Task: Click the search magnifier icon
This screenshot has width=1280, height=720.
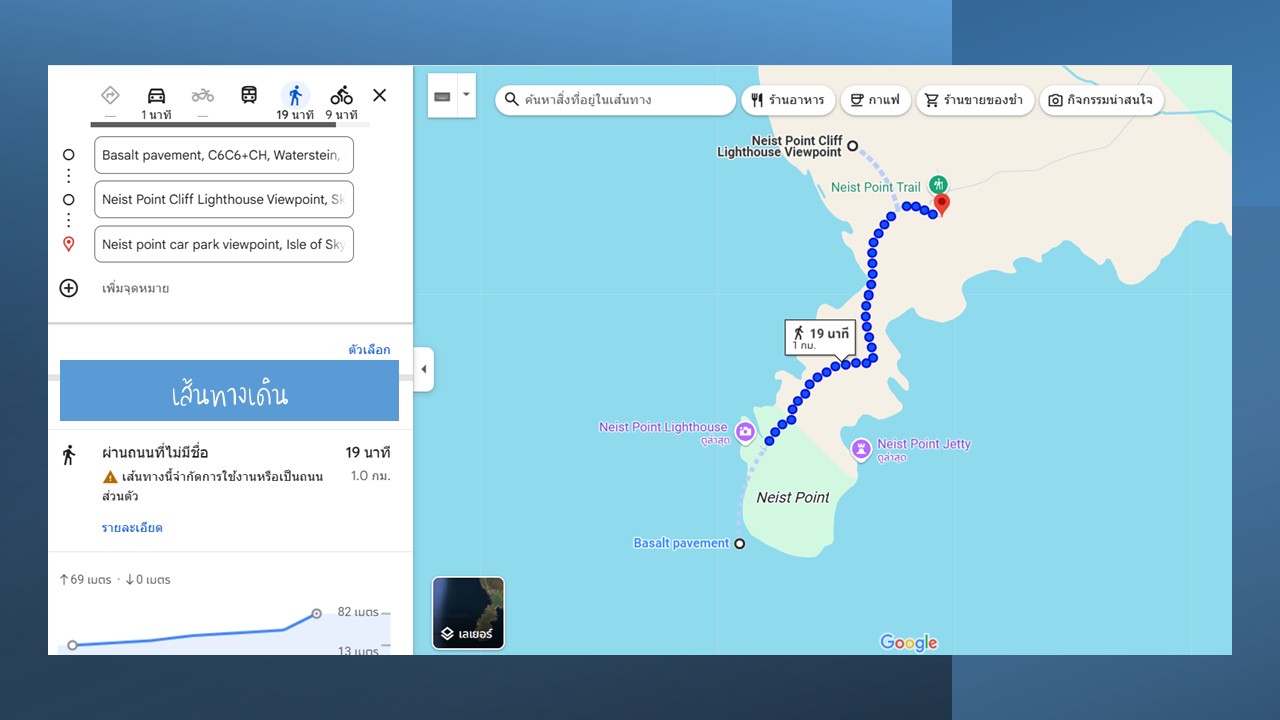Action: coord(512,100)
